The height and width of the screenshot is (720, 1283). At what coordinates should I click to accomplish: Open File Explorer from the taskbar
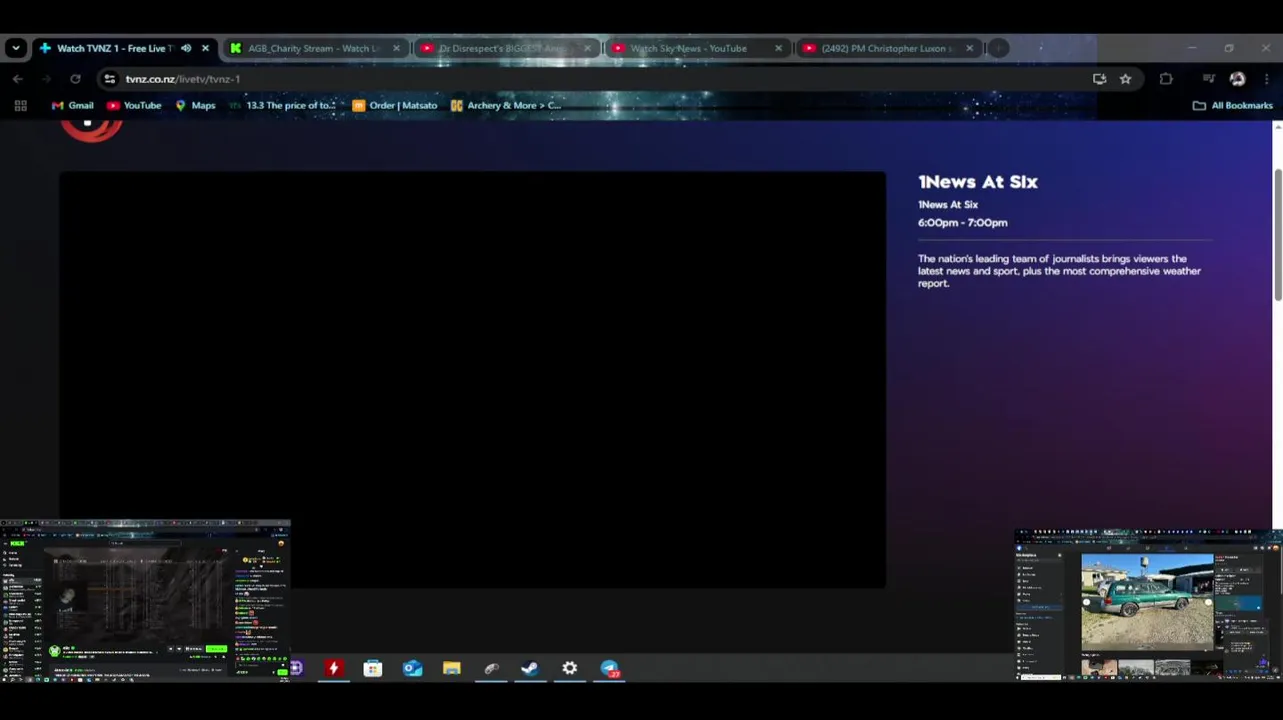452,668
